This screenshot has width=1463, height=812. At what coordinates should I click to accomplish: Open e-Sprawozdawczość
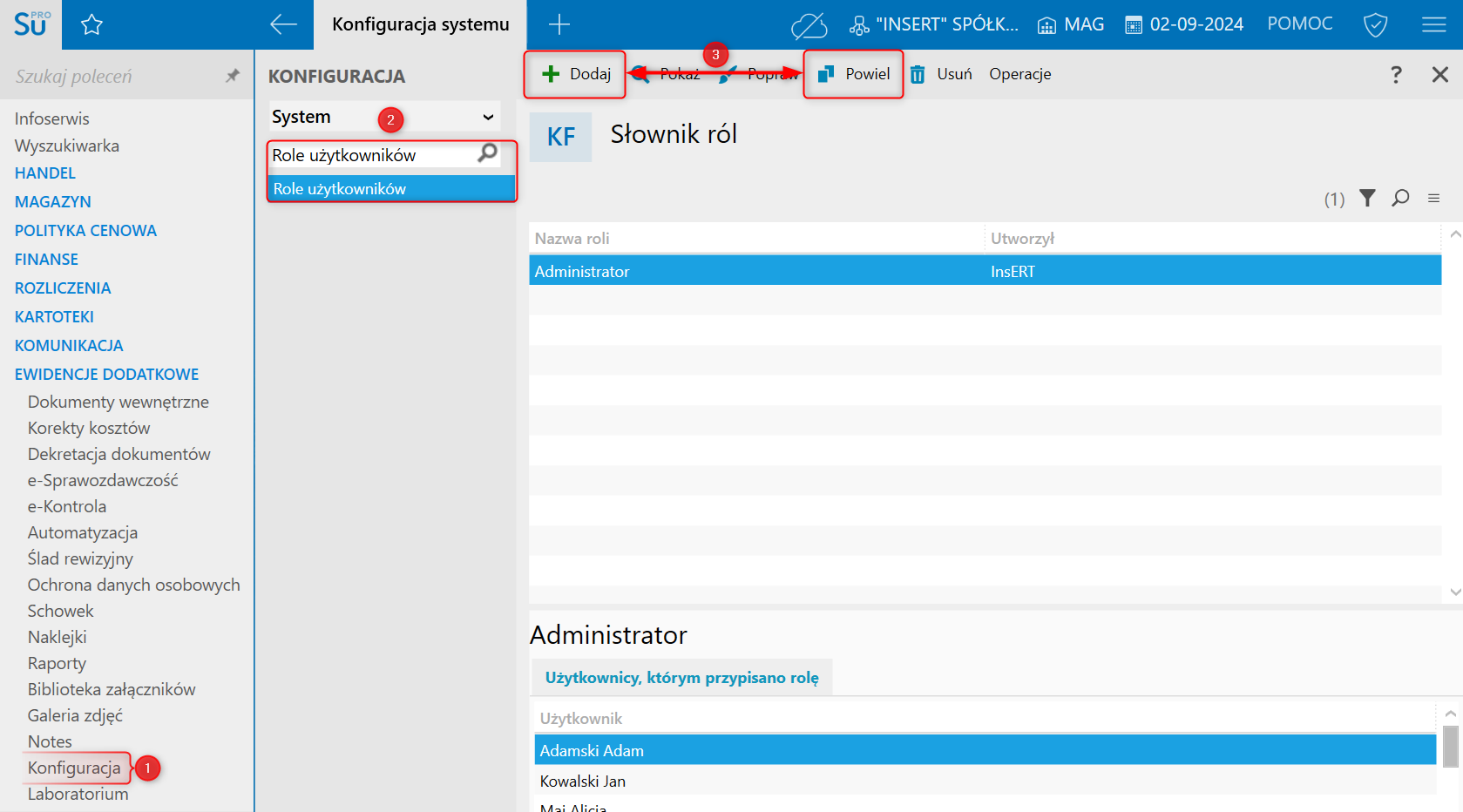pos(103,480)
